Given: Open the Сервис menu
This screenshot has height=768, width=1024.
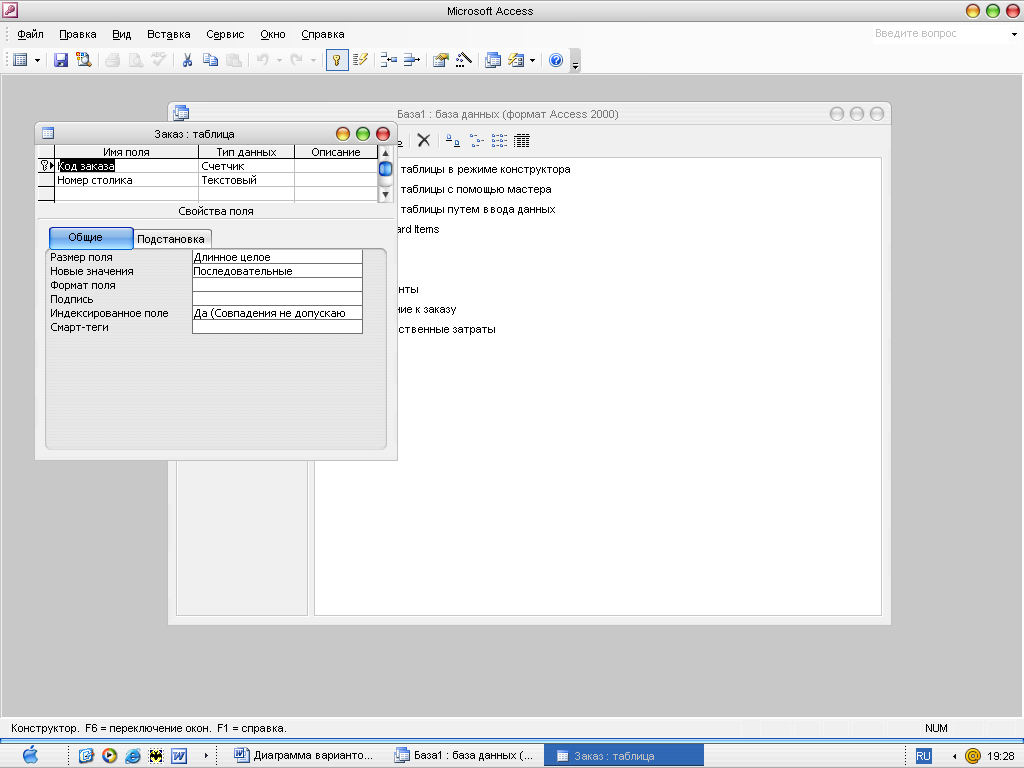Looking at the screenshot, I should (225, 35).
